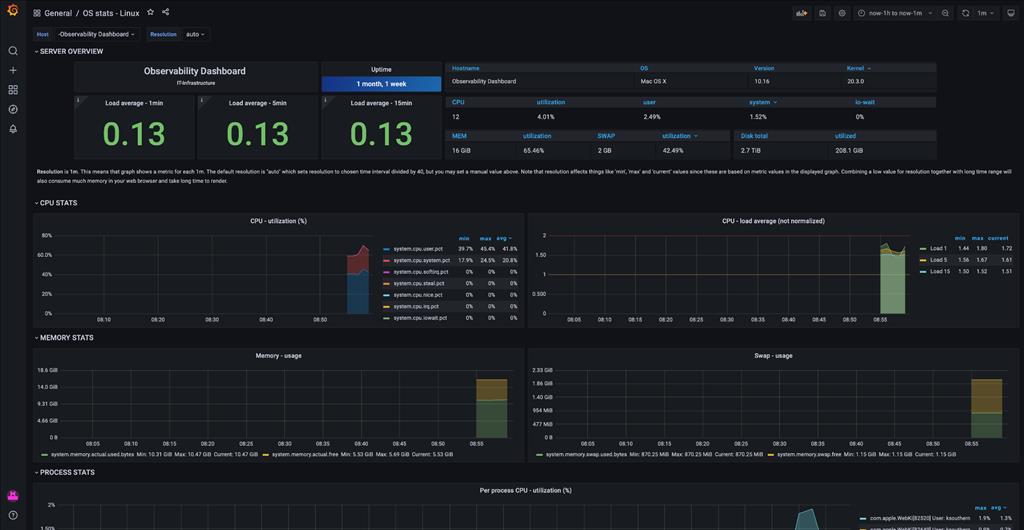Click the share dashboard icon

coord(165,13)
